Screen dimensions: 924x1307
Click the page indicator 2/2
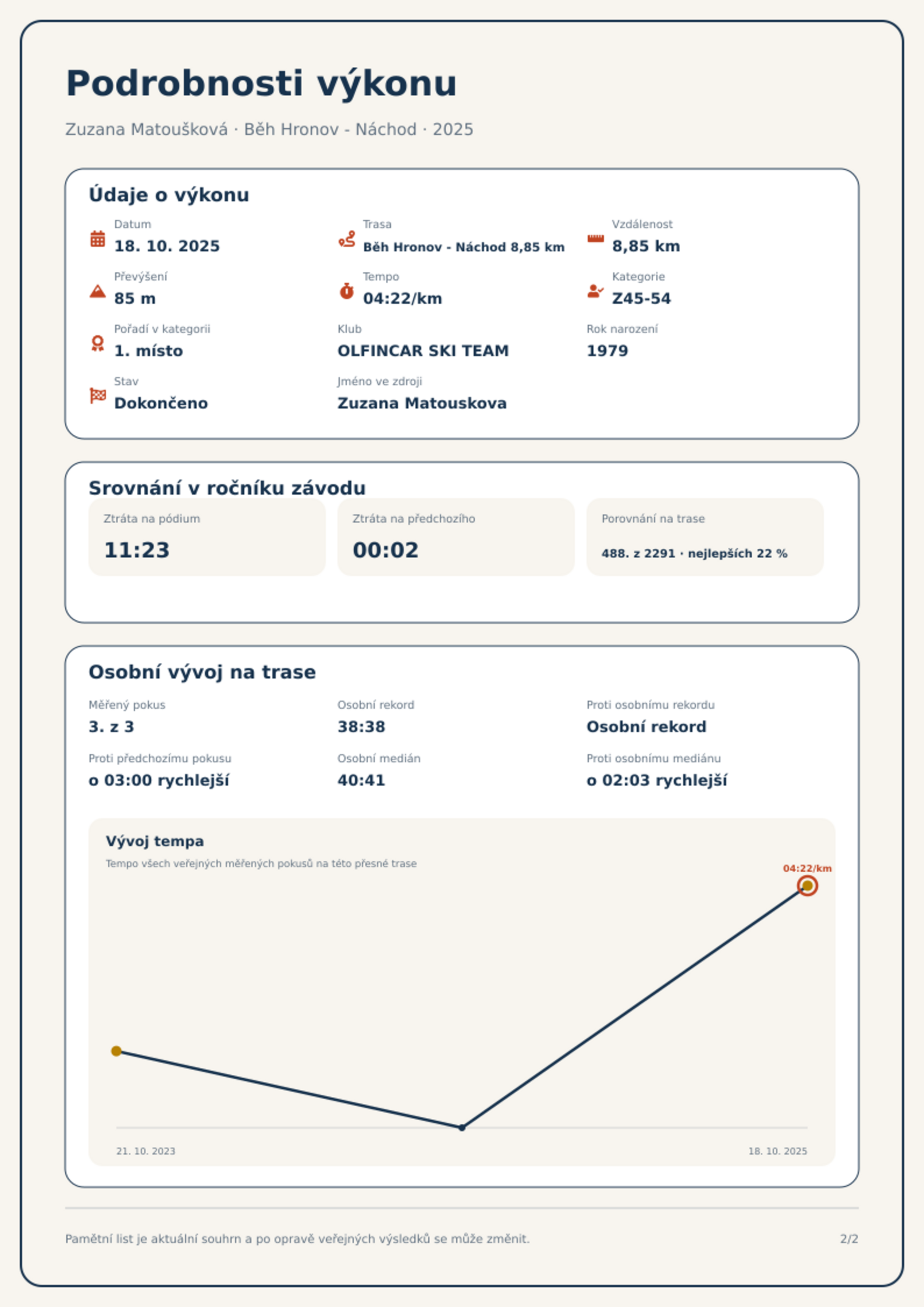click(x=849, y=1239)
